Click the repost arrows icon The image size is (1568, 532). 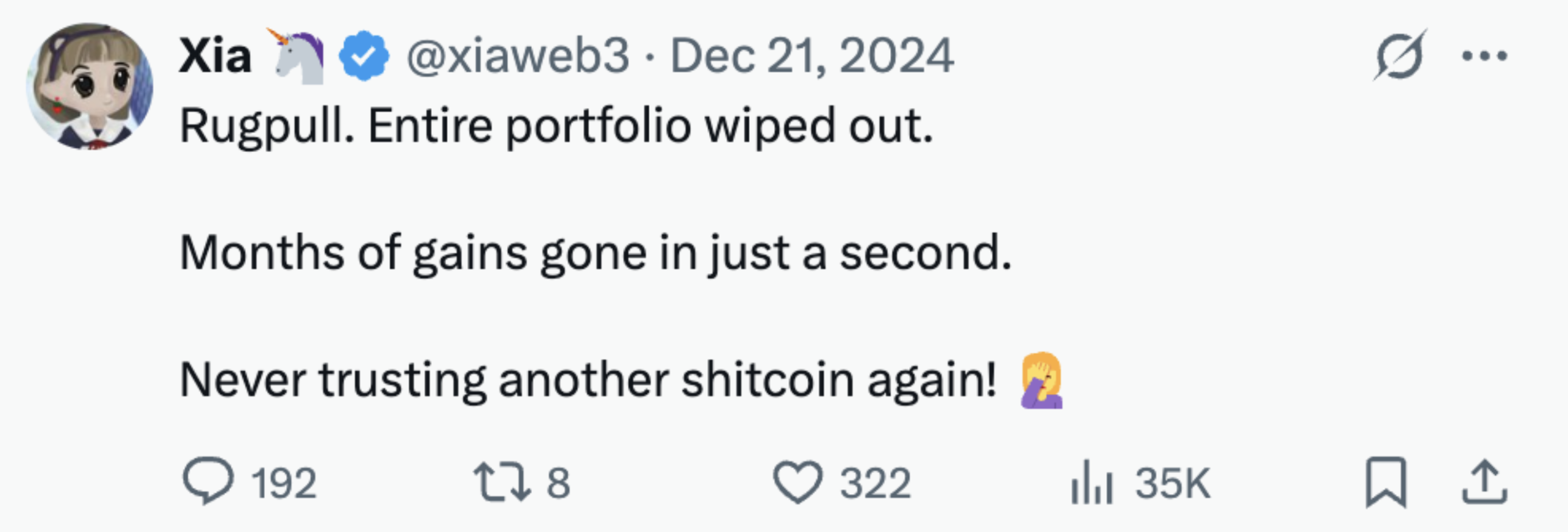pos(502,482)
